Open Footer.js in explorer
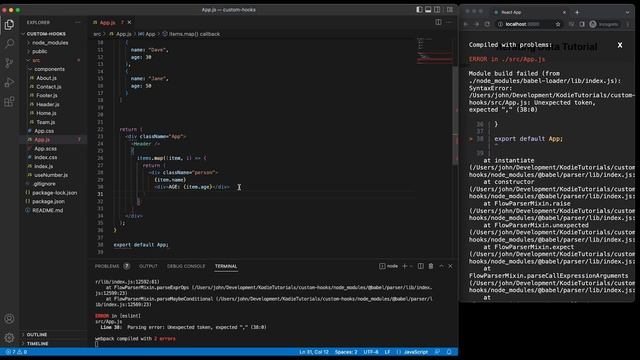640x360 pixels. (x=47, y=96)
